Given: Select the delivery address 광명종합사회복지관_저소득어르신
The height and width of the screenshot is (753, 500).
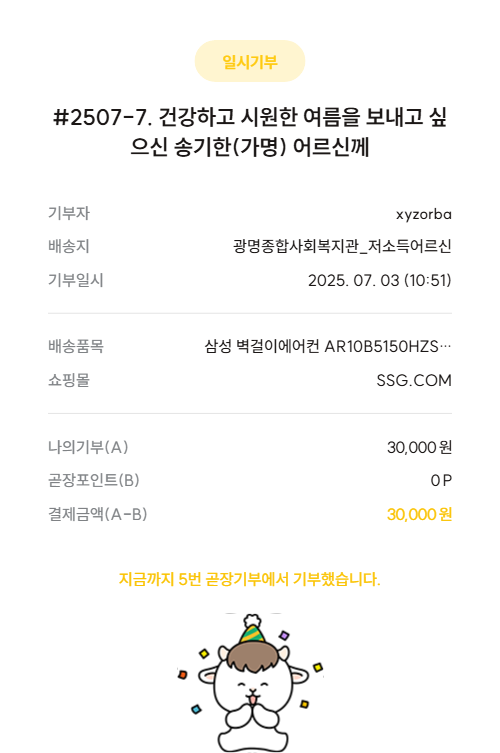Looking at the screenshot, I should [x=342, y=246].
